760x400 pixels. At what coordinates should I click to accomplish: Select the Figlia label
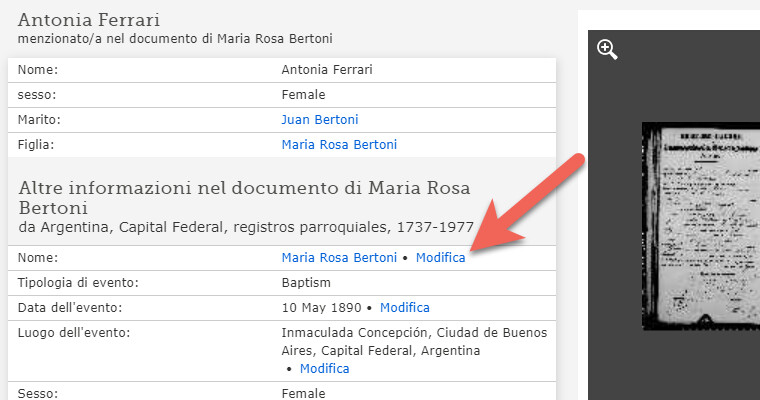[x=36, y=144]
